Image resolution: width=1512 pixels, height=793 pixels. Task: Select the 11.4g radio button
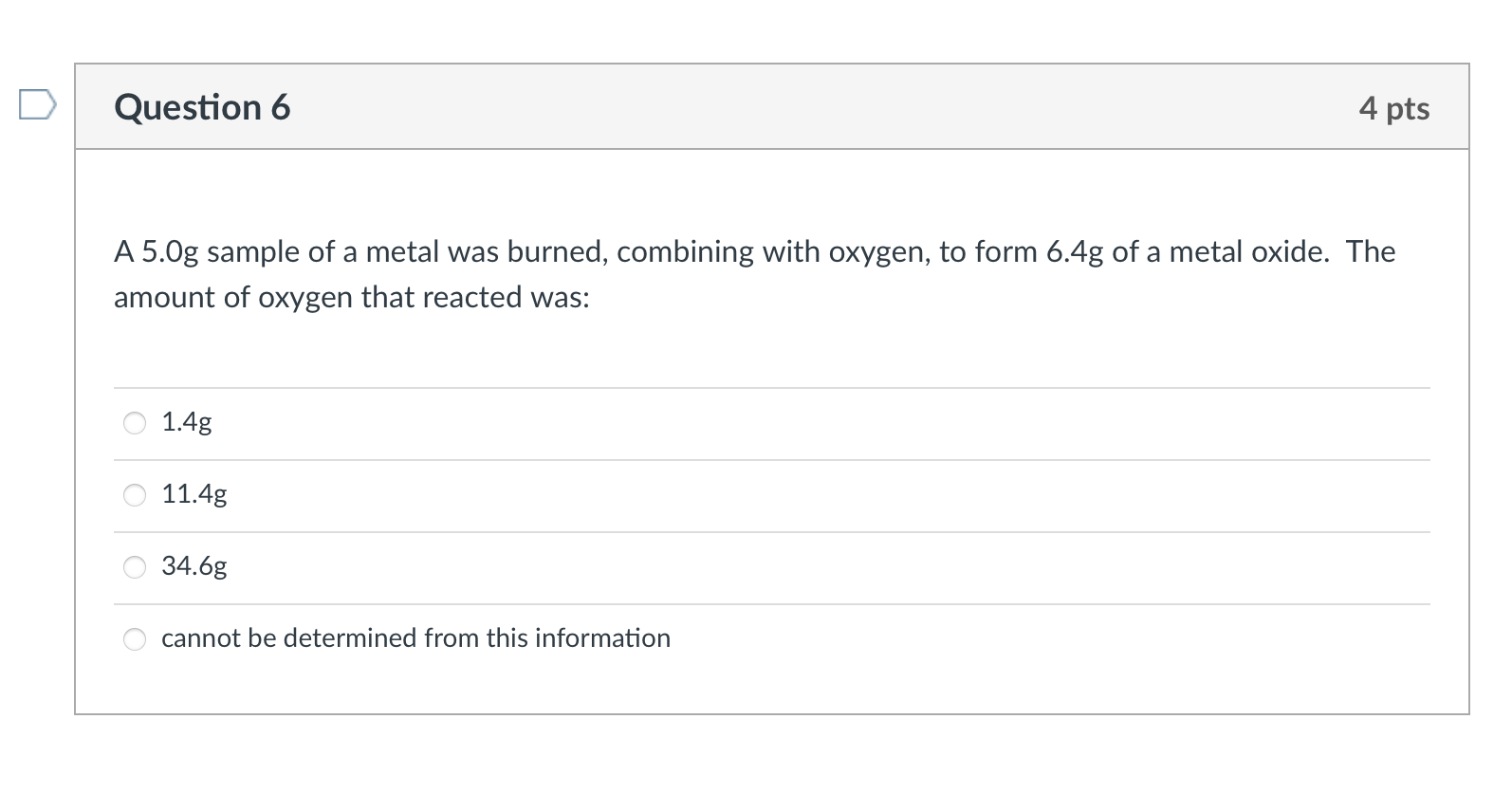point(136,495)
